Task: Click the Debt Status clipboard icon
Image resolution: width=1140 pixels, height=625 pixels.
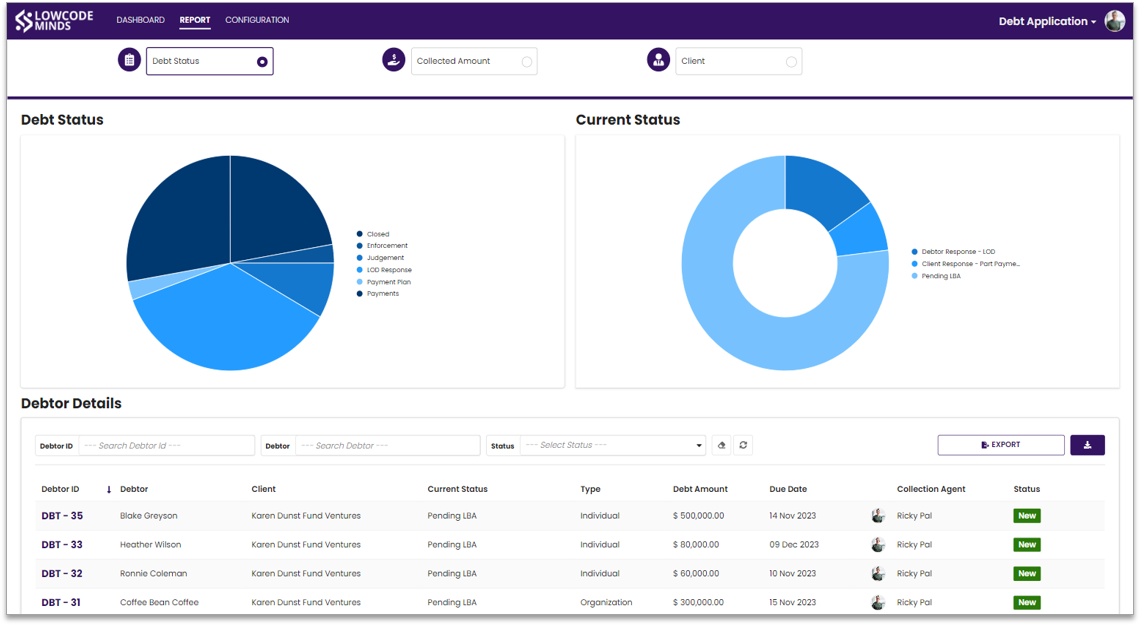Action: point(129,60)
